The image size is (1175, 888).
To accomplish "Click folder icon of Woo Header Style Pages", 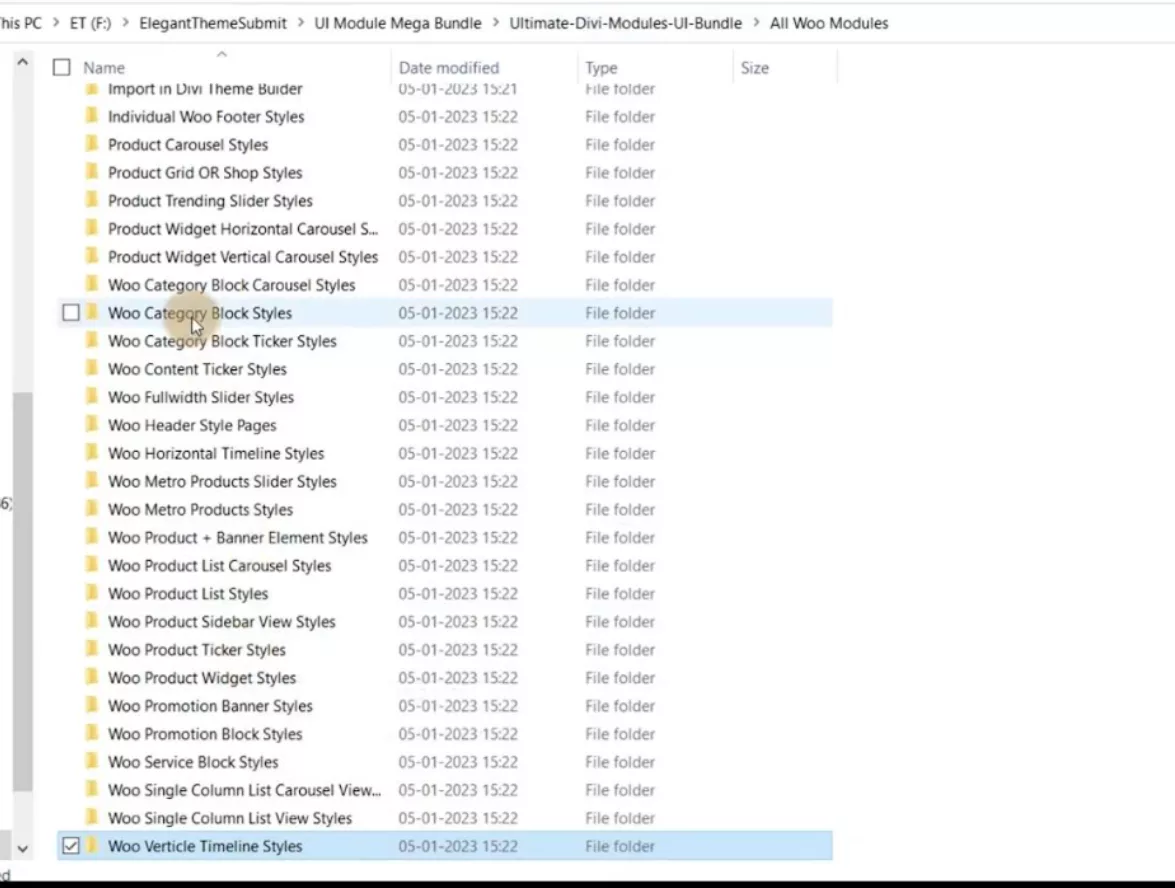I will pos(92,425).
